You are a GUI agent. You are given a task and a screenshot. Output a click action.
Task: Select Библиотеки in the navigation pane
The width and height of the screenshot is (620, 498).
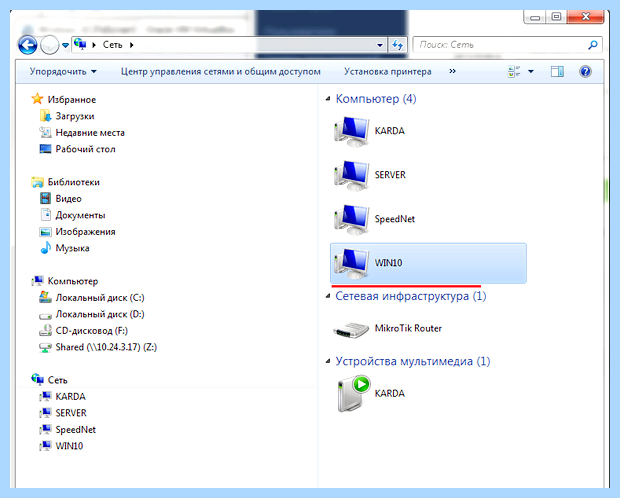point(74,182)
